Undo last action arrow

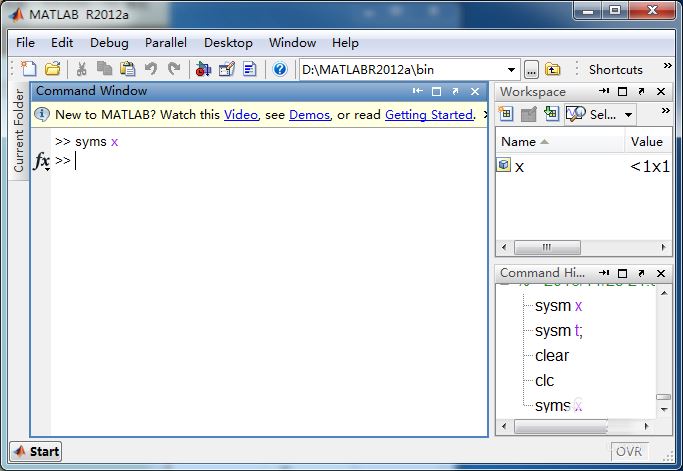click(x=151, y=69)
